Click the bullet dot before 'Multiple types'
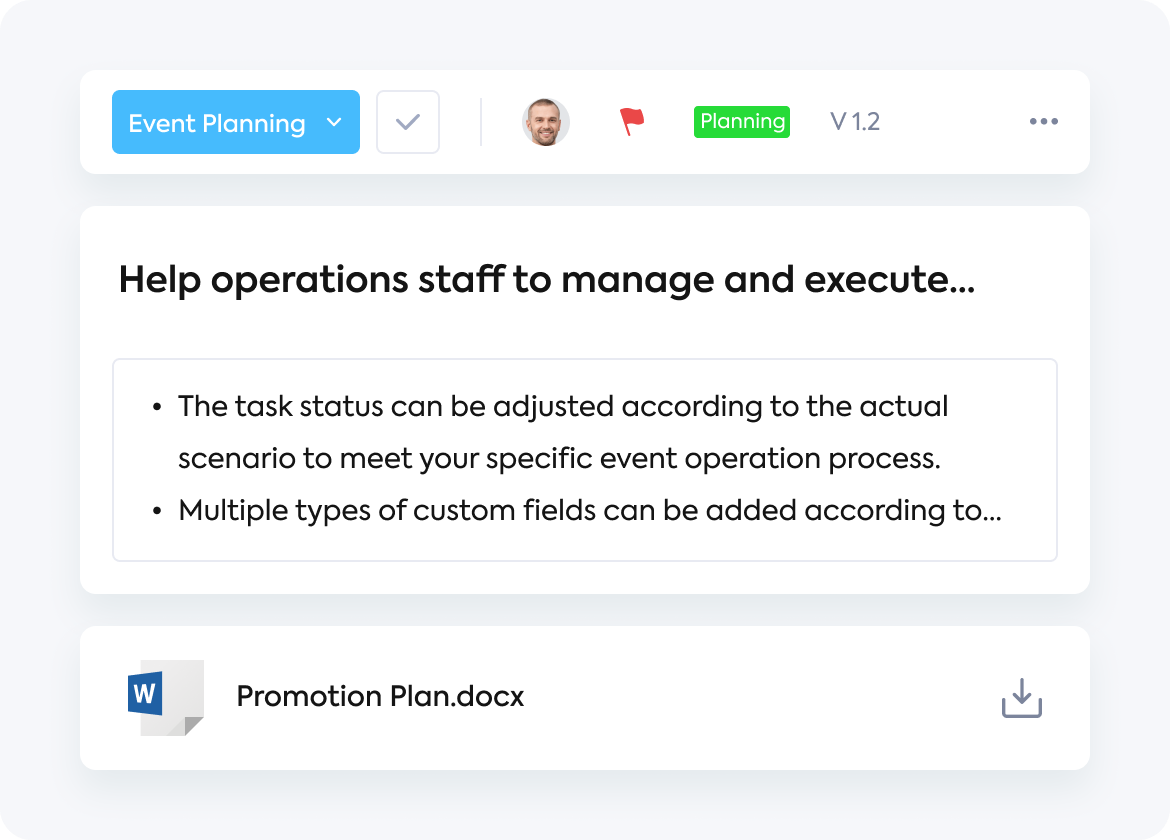1170x840 pixels. 157,512
